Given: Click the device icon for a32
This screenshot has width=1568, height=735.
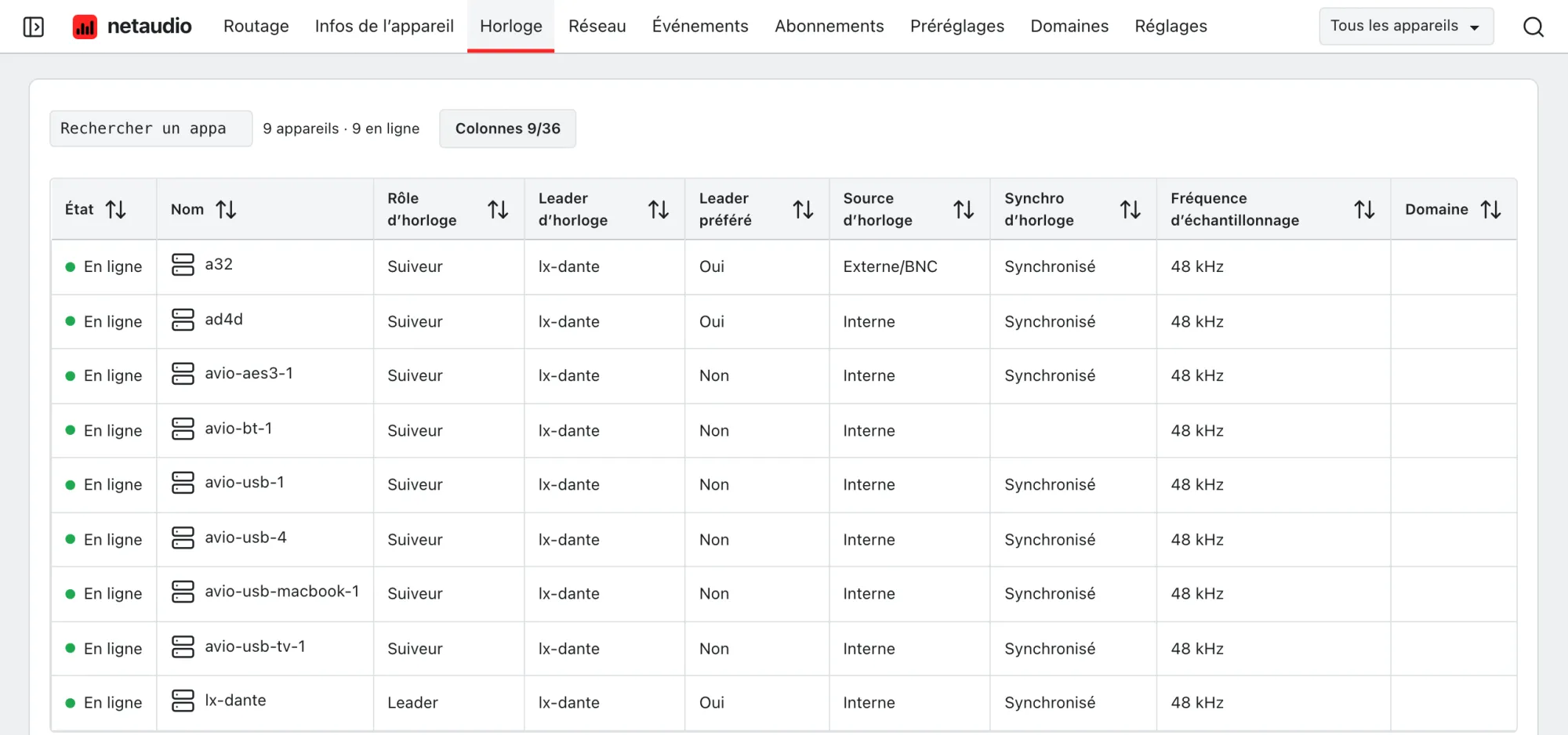Looking at the screenshot, I should (x=183, y=265).
